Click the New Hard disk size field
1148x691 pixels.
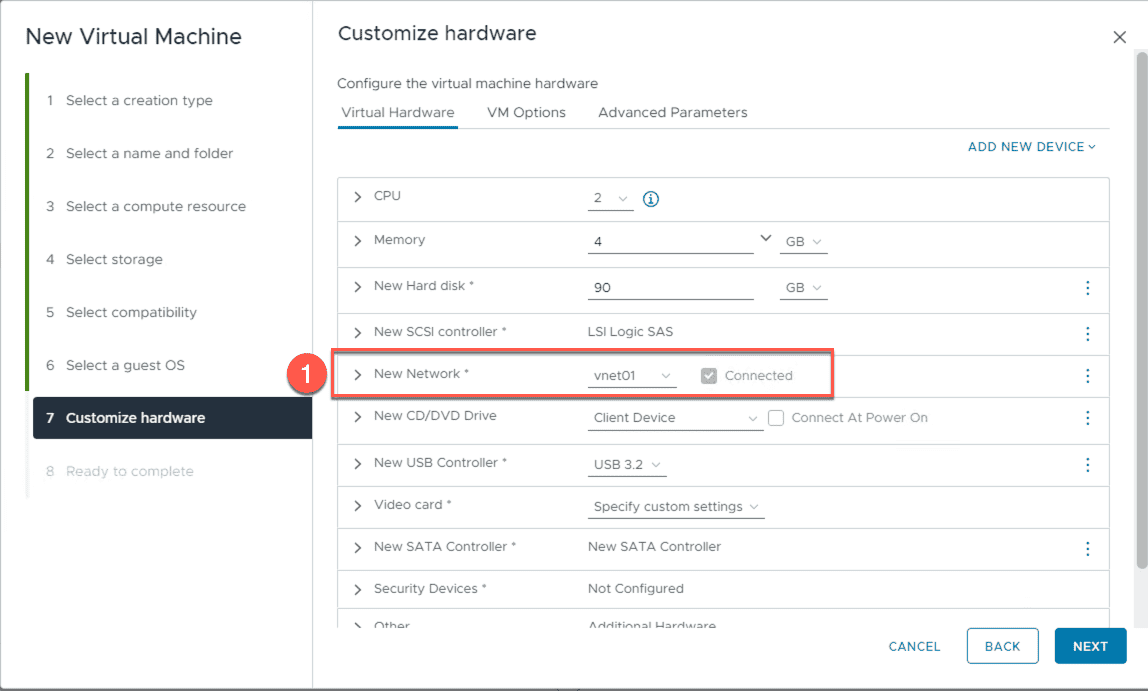670,288
